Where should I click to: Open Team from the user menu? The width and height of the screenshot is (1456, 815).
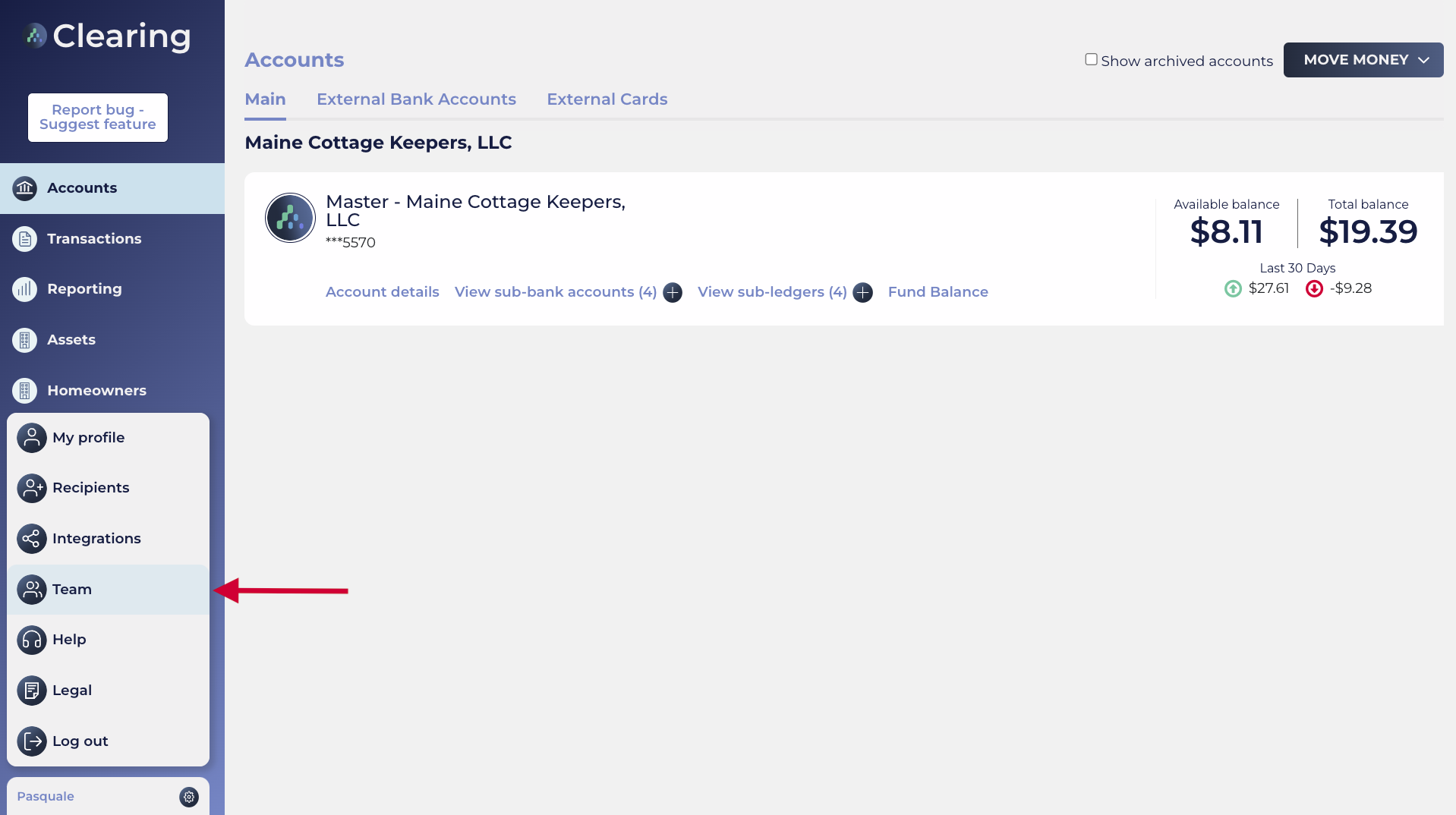tap(108, 590)
